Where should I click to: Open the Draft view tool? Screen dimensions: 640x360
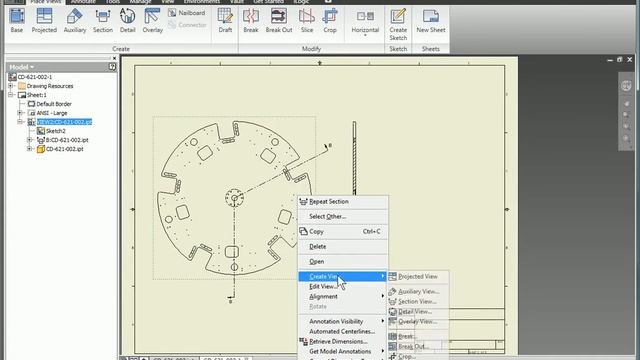pos(225,20)
